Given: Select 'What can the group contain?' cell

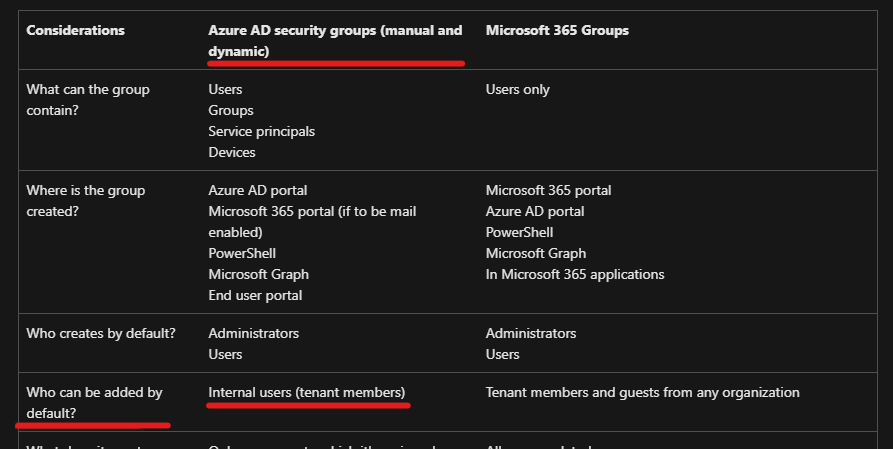Looking at the screenshot, I should click(x=88, y=100).
